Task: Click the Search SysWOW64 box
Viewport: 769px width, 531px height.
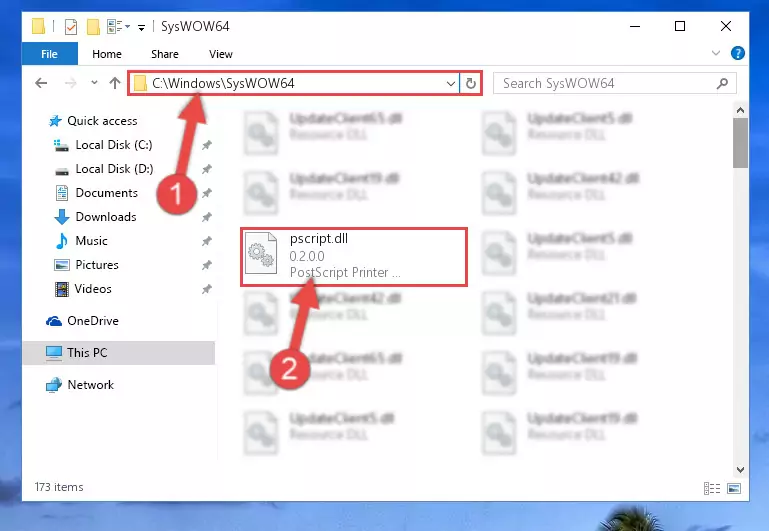Action: click(x=614, y=83)
